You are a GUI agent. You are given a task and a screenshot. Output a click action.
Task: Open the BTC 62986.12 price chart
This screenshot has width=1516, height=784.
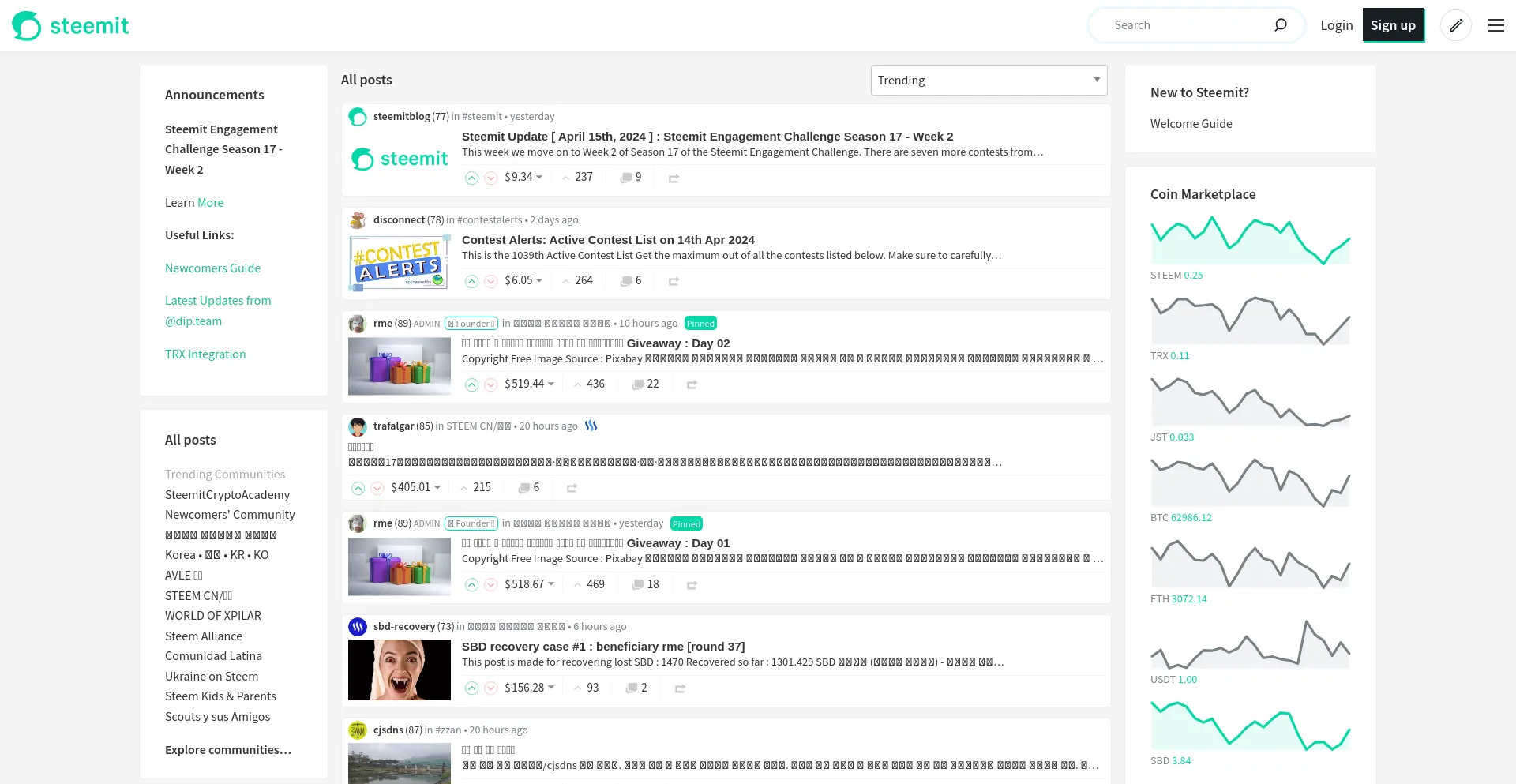1251,482
